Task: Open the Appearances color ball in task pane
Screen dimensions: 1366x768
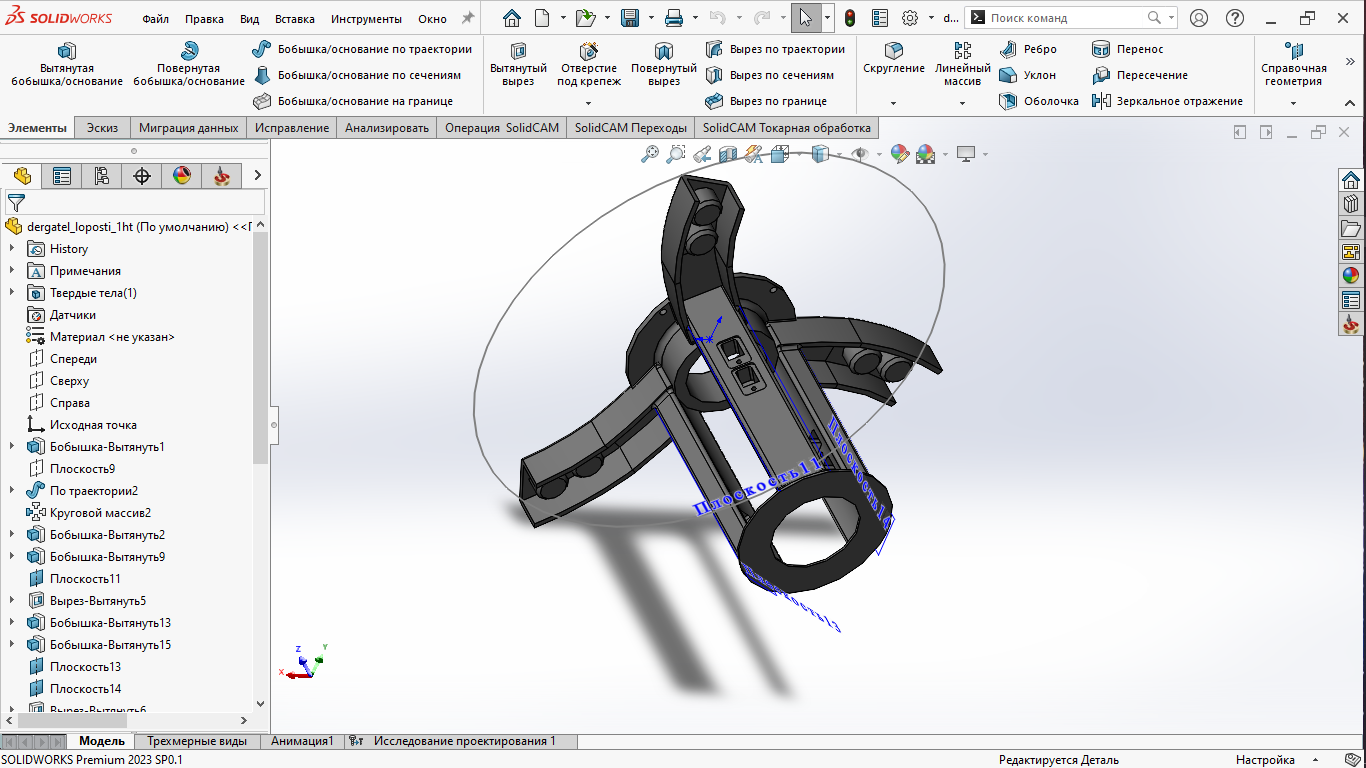Action: 1351,276
